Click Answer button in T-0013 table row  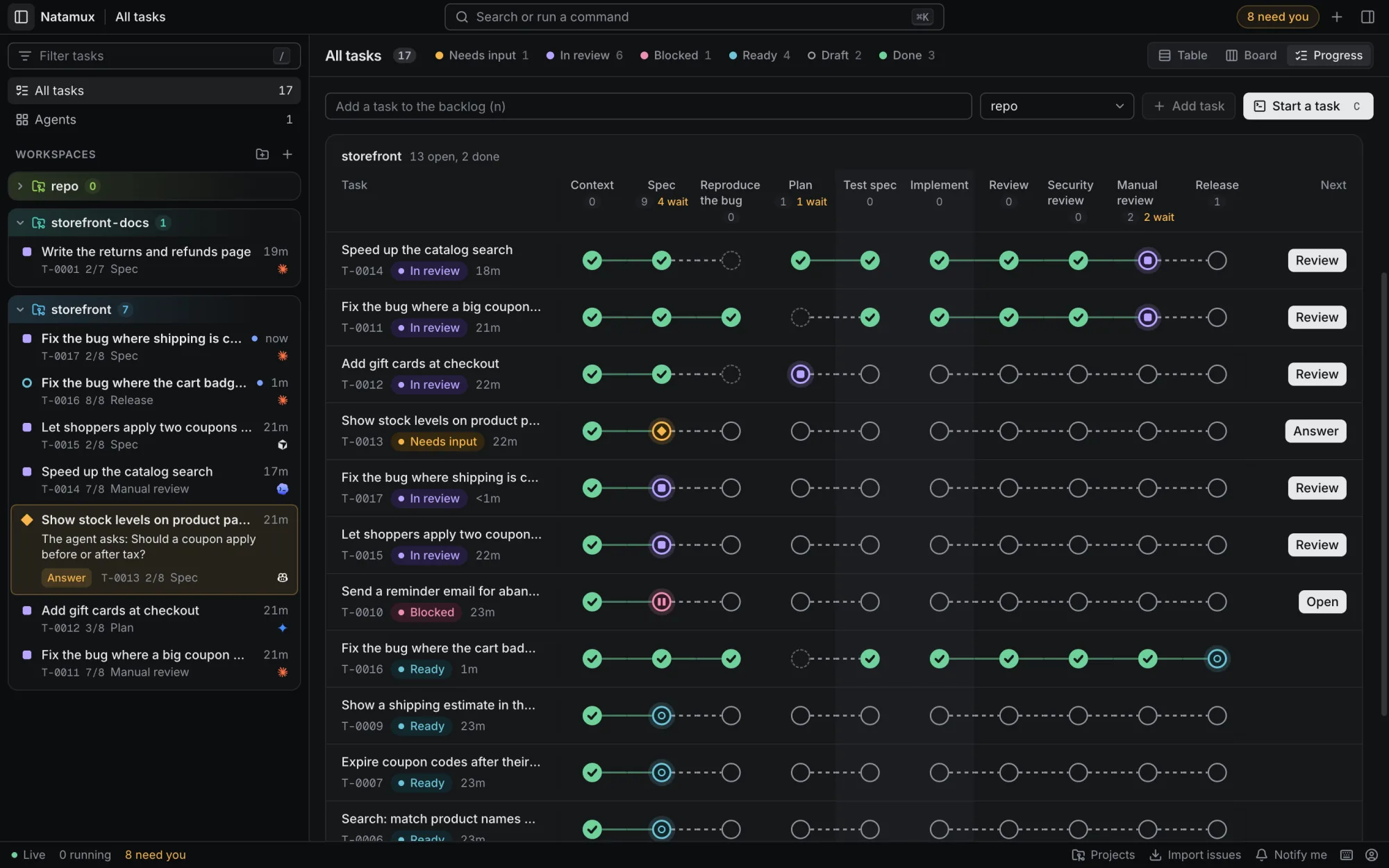tap(1315, 431)
